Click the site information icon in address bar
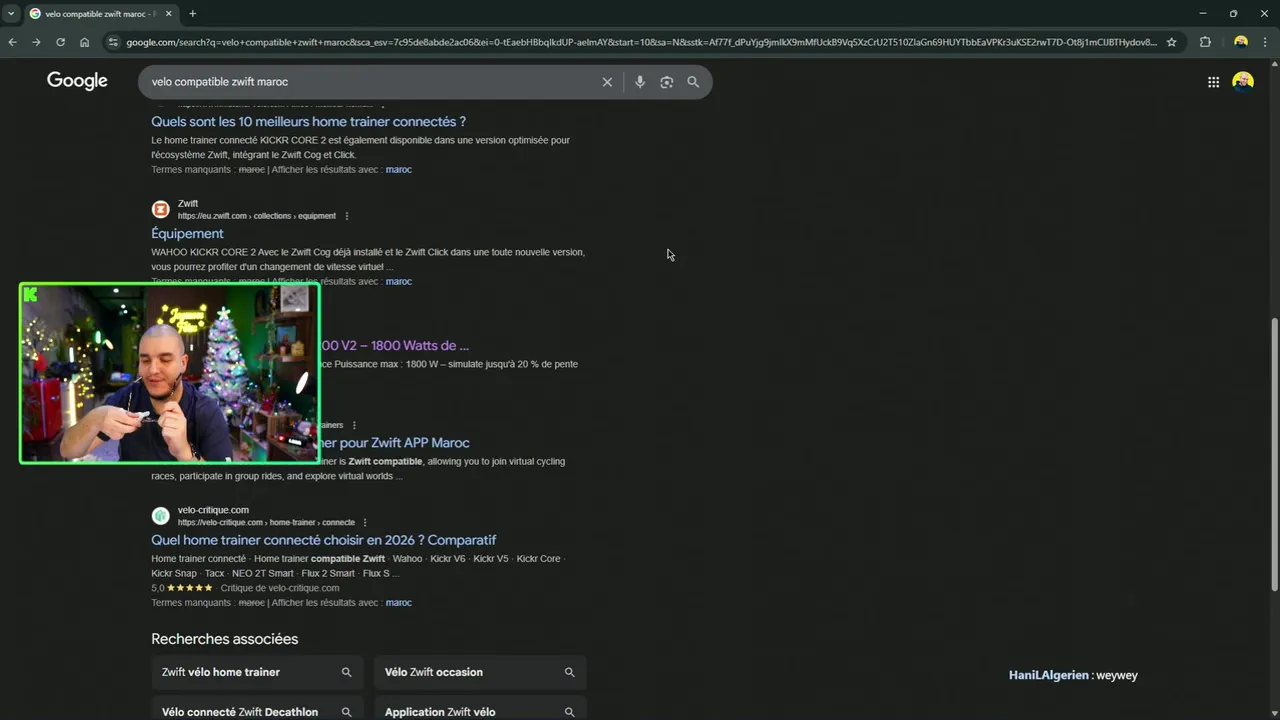 [x=113, y=42]
